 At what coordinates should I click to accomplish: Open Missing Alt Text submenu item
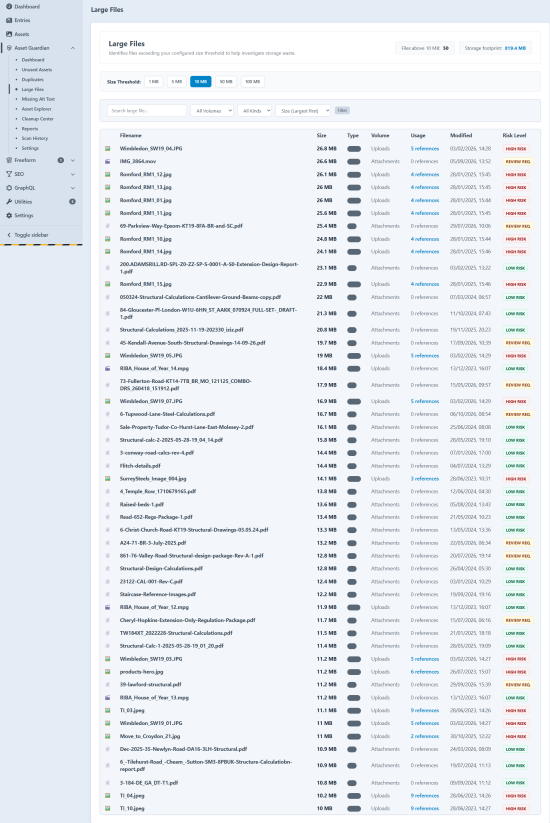point(38,99)
